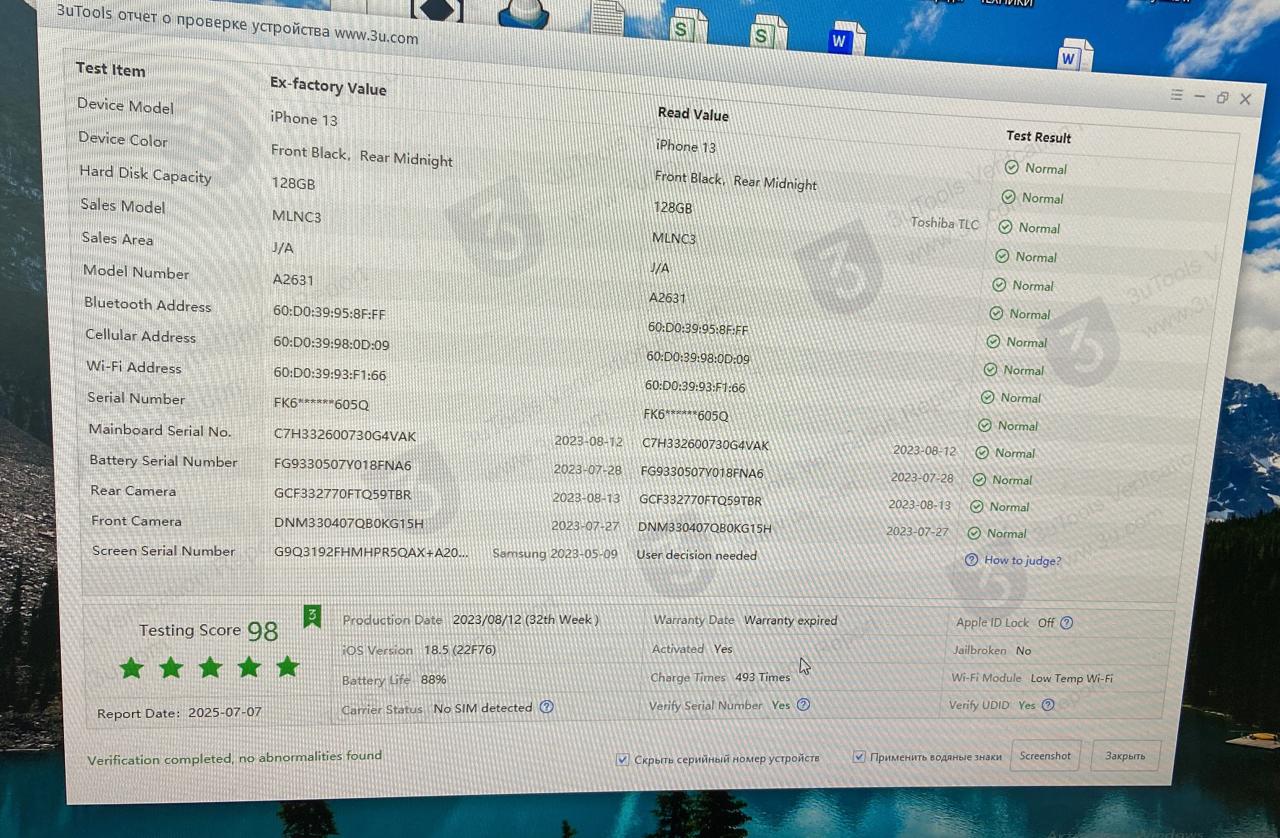Viewport: 1280px width, 838px height.
Task: Click the Testing Score 98 value
Action: click(263, 631)
